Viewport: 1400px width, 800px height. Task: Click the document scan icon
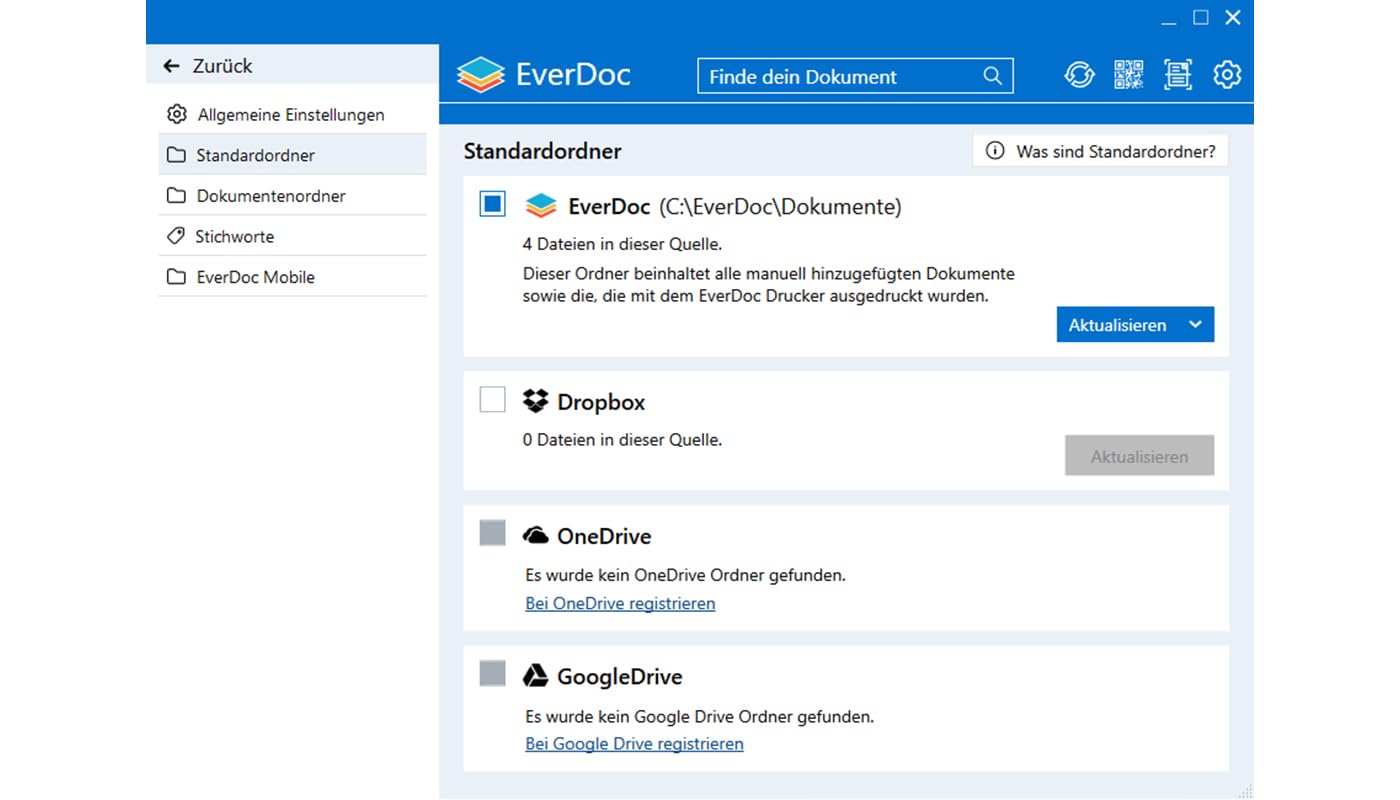1178,75
